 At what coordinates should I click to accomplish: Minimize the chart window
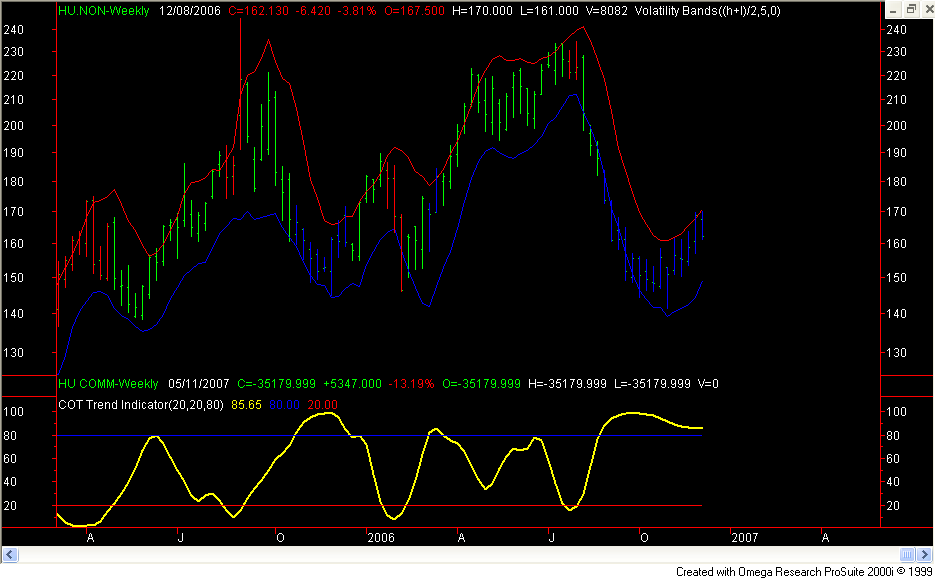(x=893, y=10)
